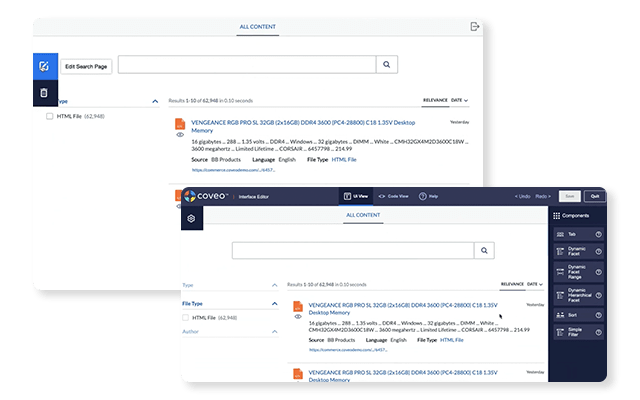This screenshot has width=640, height=400.
Task: Open Date sort dropdown in Interface Editor
Action: tap(539, 284)
